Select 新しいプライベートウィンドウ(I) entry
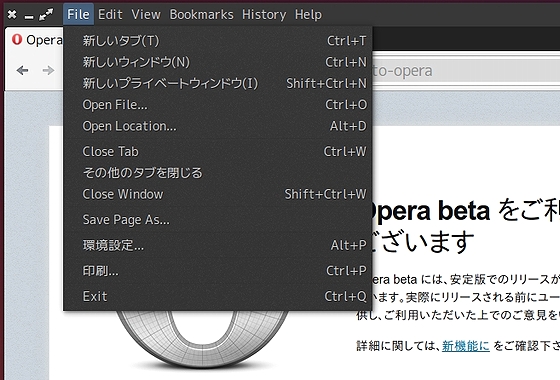The width and height of the screenshot is (560, 380). 218,83
